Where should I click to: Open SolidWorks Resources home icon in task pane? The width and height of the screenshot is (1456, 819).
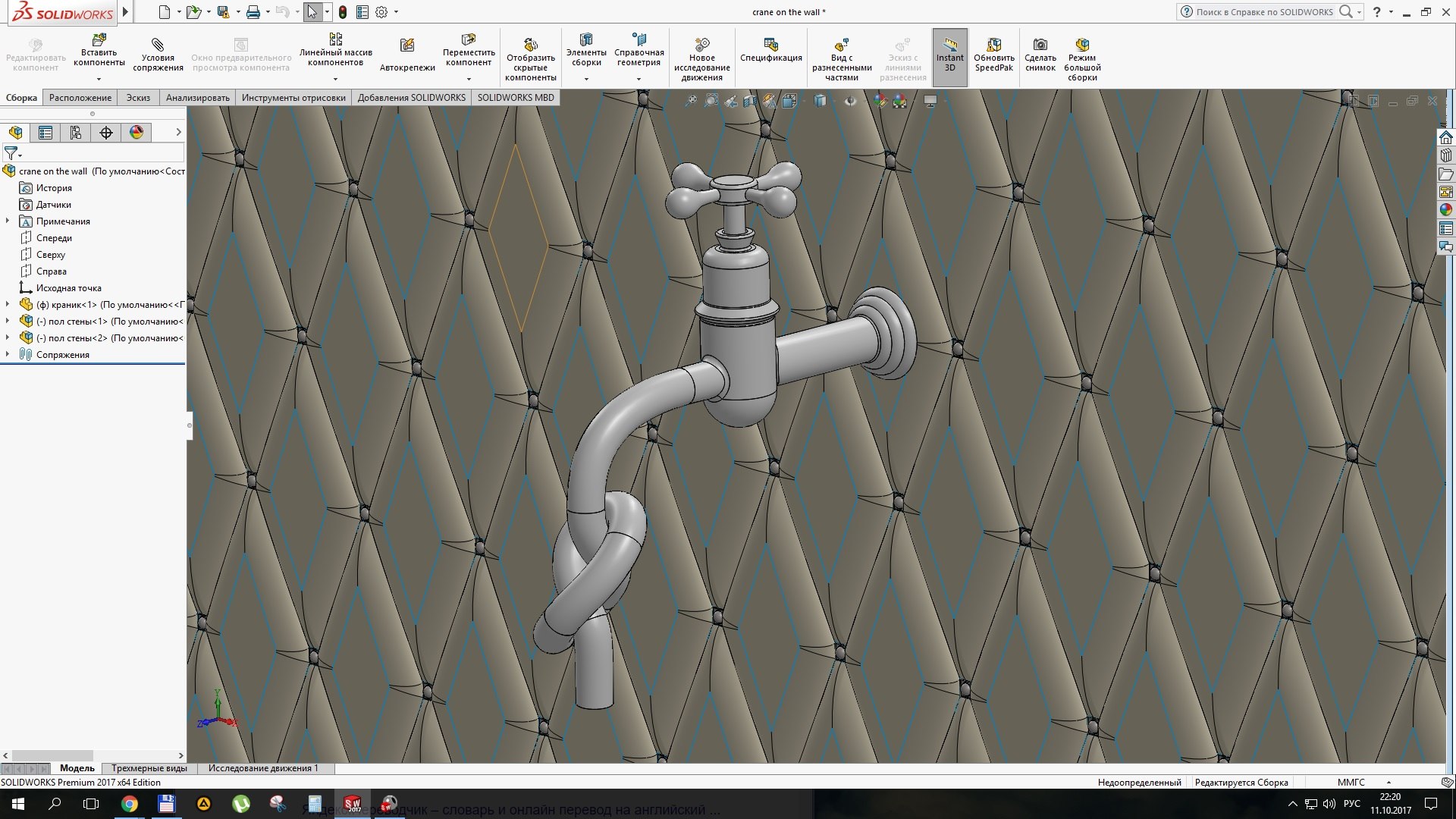[1446, 137]
